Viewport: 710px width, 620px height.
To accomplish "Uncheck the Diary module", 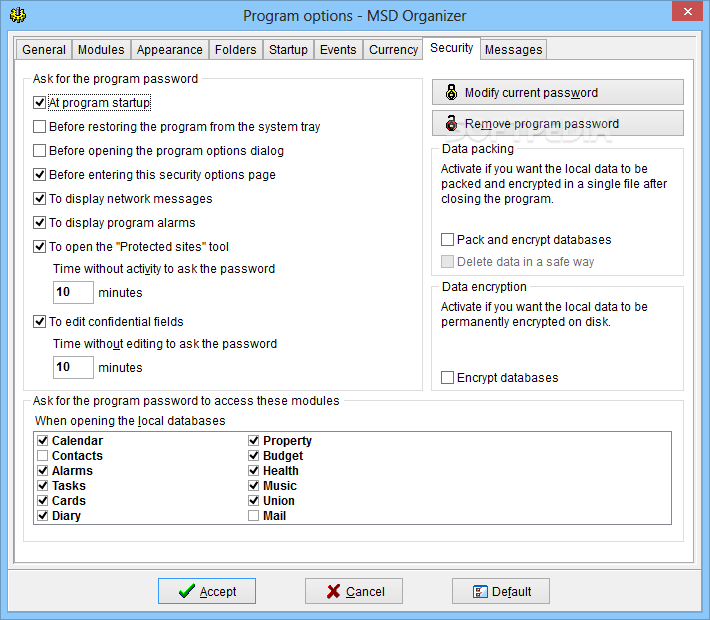I will tap(43, 515).
